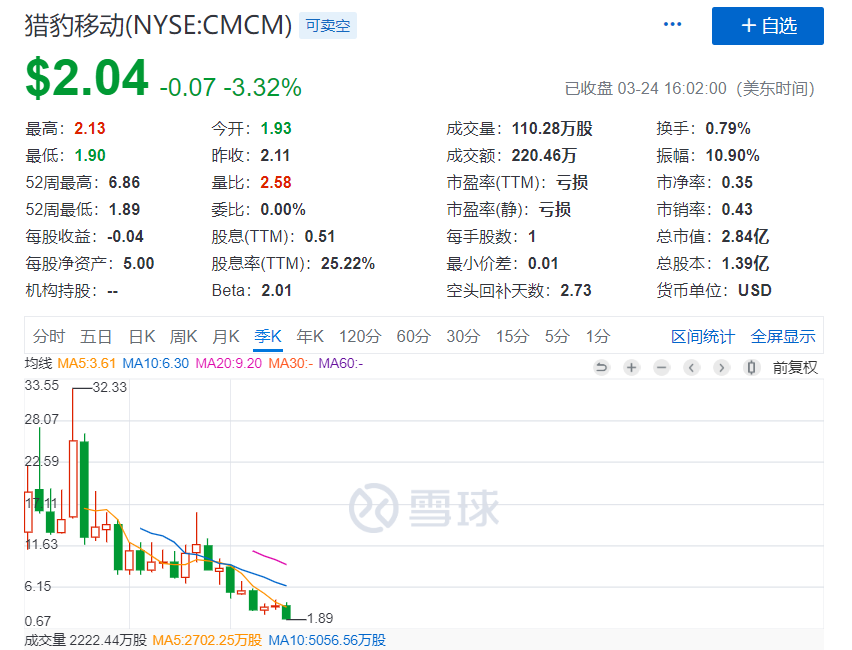Click the 量比 value 2.58
The width and height of the screenshot is (852, 650).
click(x=276, y=183)
